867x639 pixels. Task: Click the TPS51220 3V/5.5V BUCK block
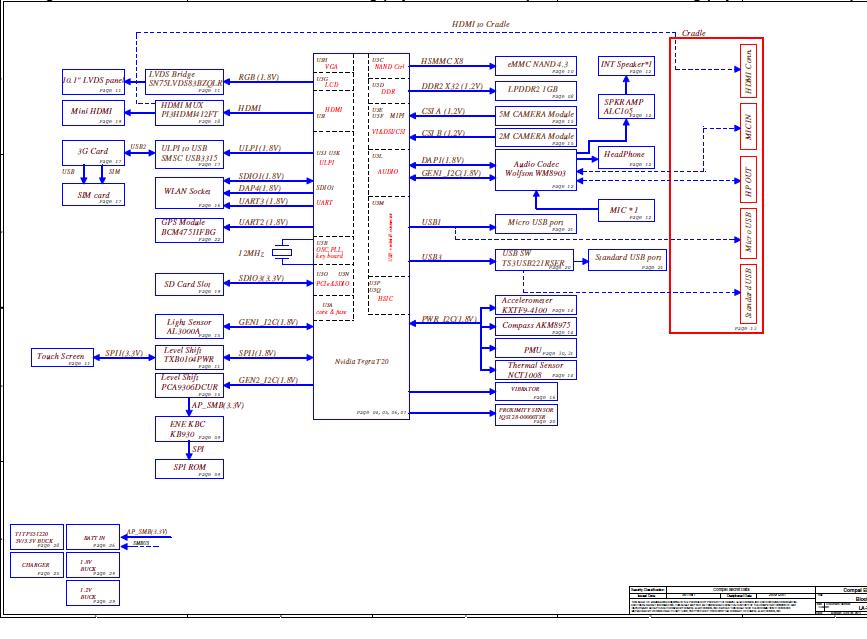[37, 537]
